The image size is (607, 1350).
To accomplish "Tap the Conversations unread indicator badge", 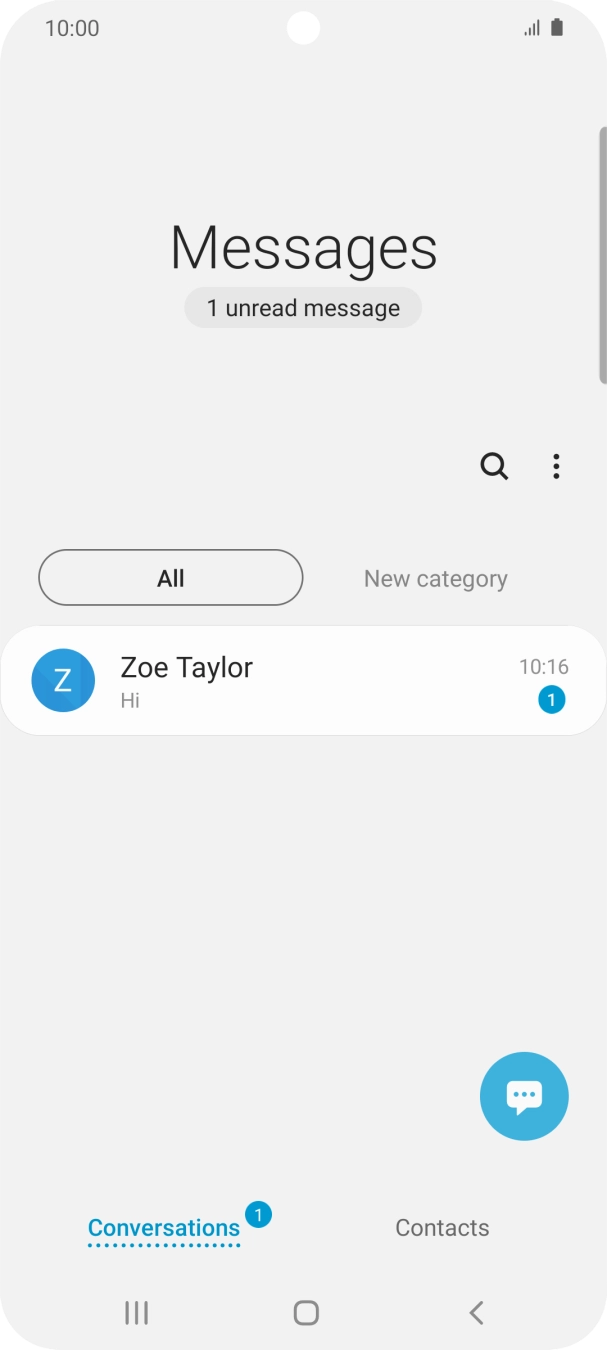I will (x=258, y=1213).
